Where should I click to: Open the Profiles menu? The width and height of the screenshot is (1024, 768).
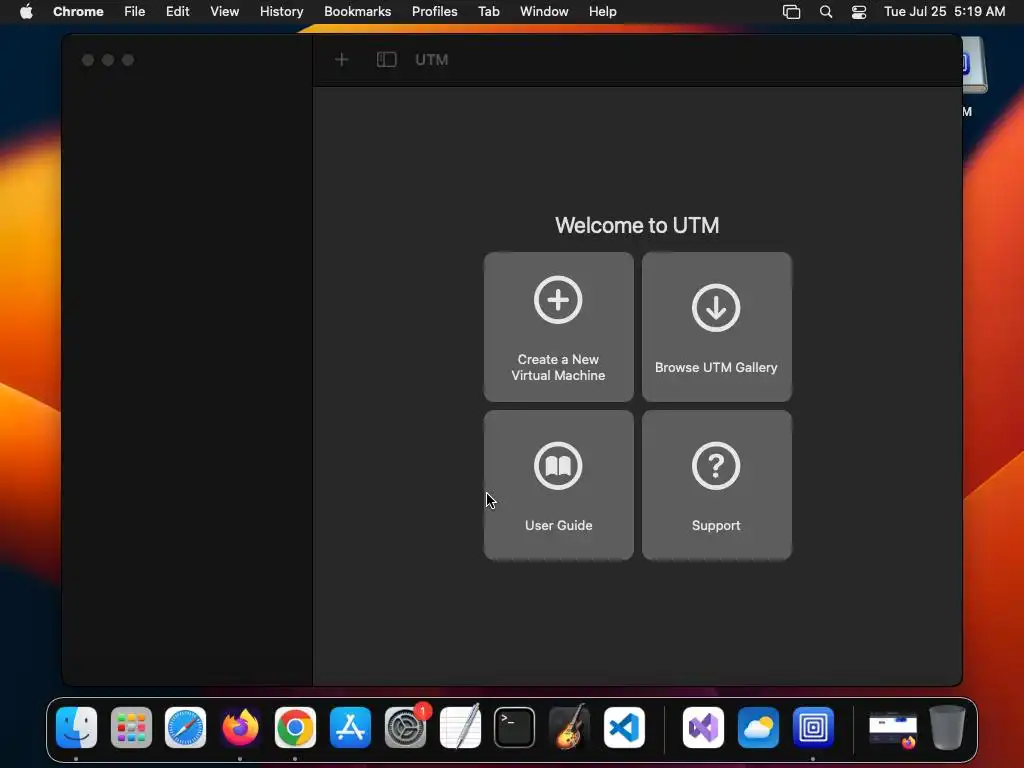tap(434, 12)
